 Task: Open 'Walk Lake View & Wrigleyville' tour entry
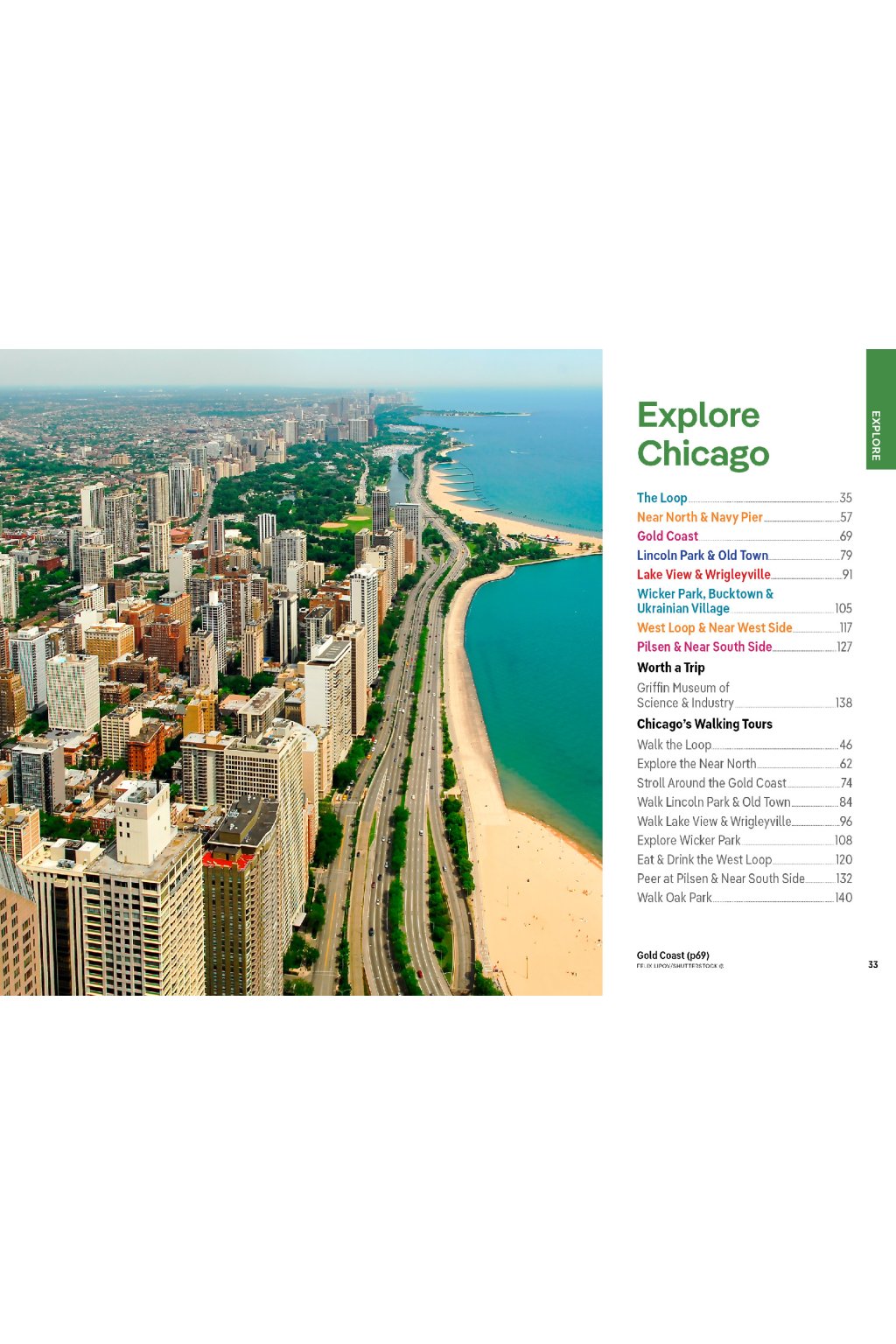(744, 822)
